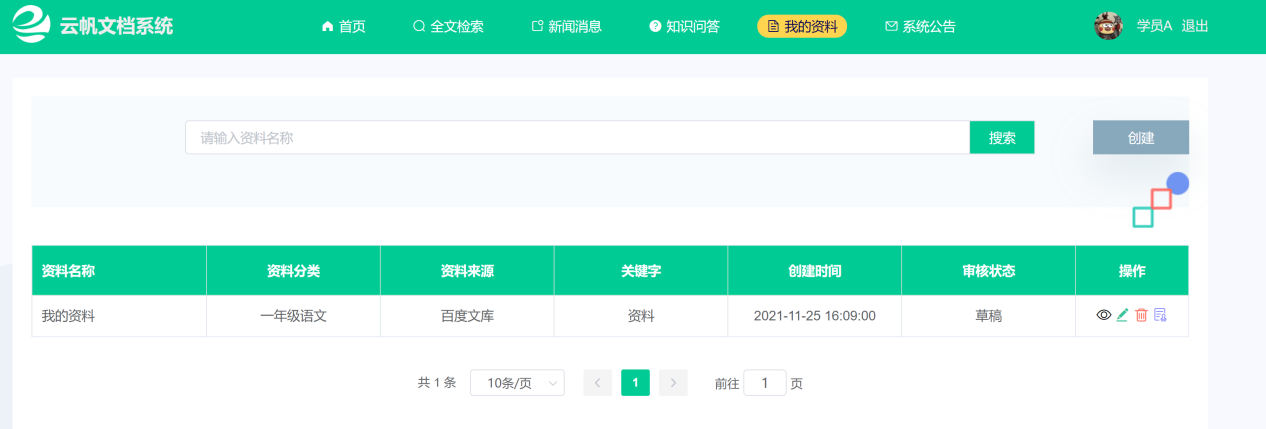Click the next page arrow
1266x429 pixels.
pos(673,383)
